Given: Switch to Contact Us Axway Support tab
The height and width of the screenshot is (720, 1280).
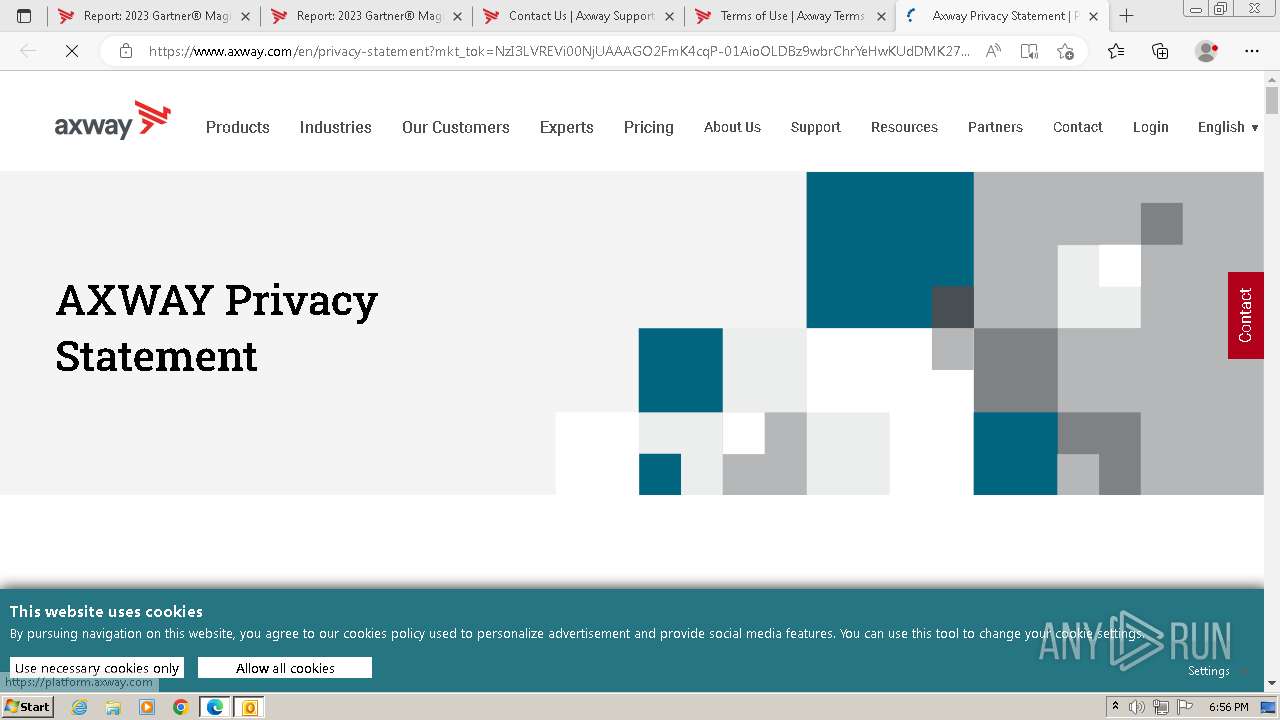Looking at the screenshot, I should coord(578,16).
